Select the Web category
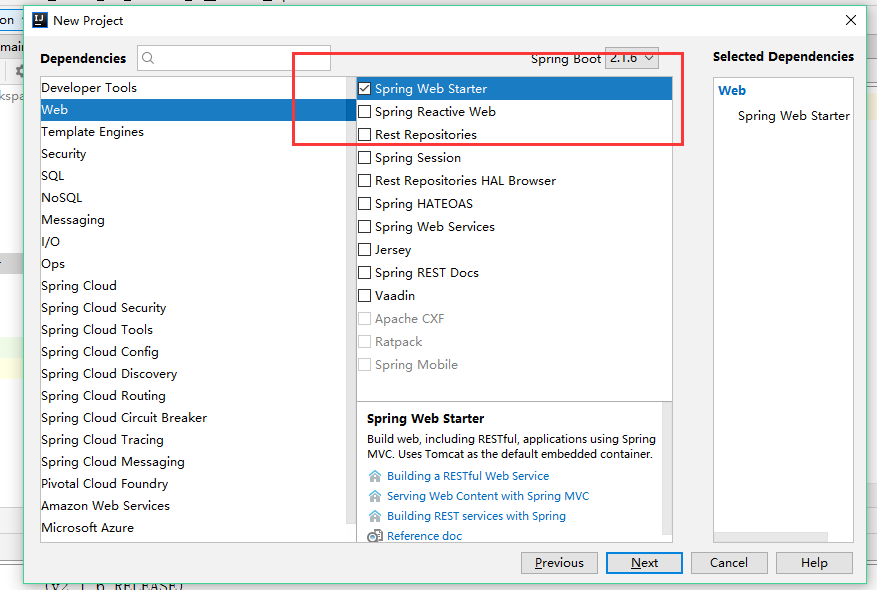The width and height of the screenshot is (877, 590). [194, 110]
